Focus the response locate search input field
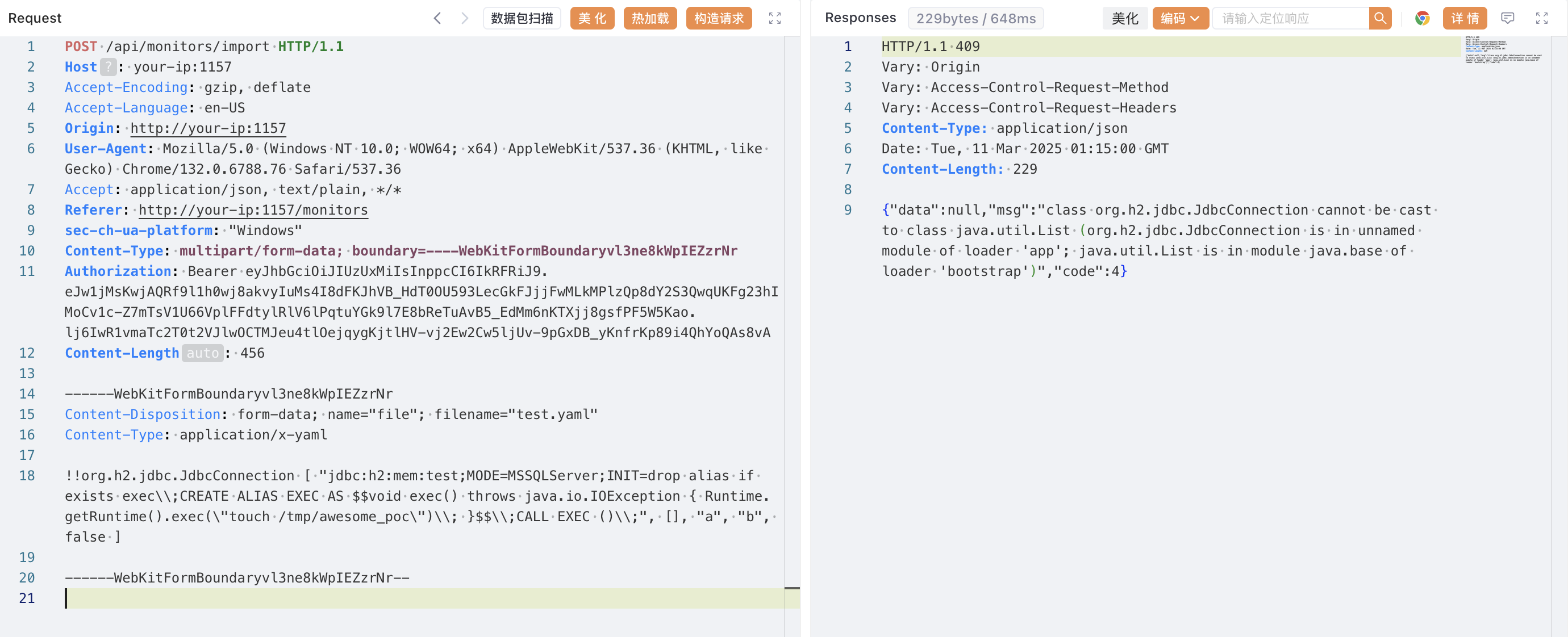Screen dimensions: 1568x637 pyautogui.click(x=1290, y=18)
